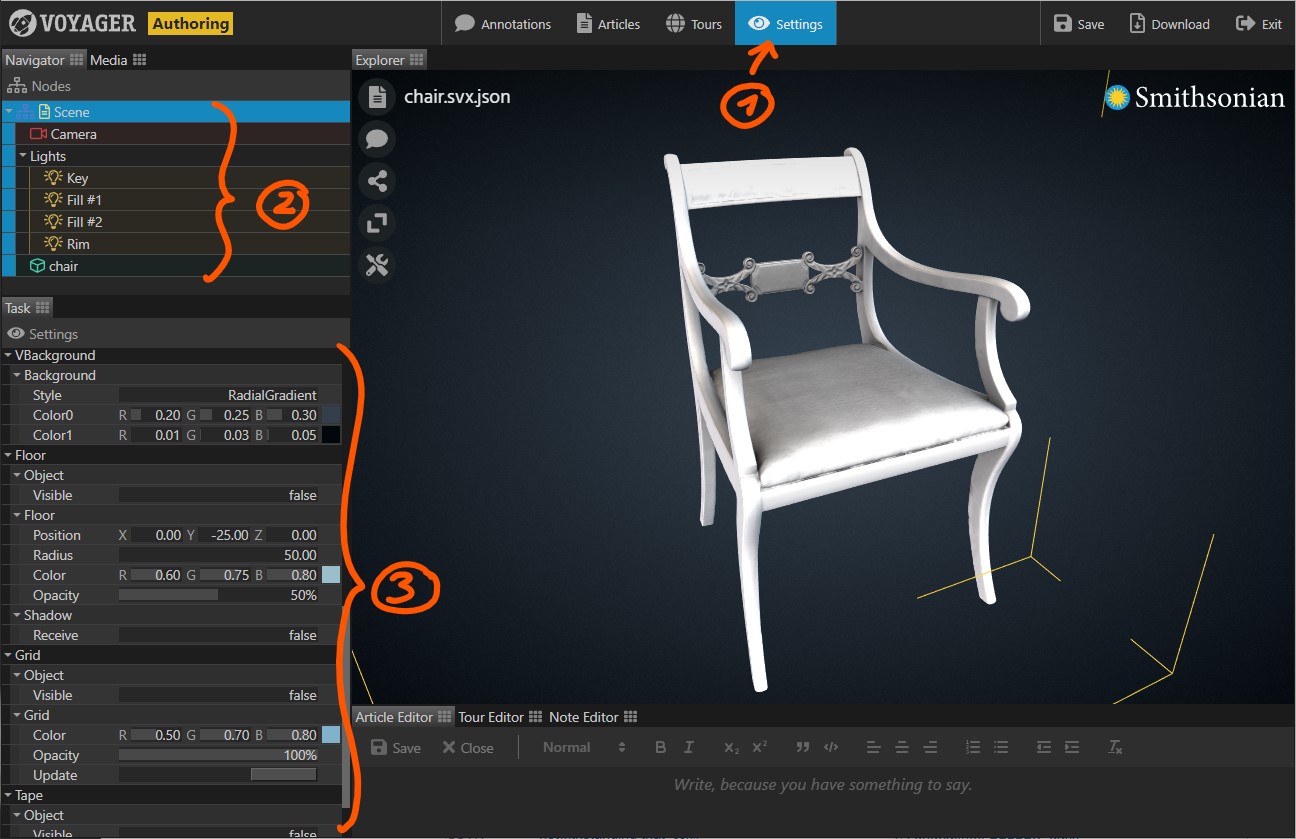Open the annotations speech bubble icon in viewer
Image resolution: width=1296 pixels, height=839 pixels.
377,139
